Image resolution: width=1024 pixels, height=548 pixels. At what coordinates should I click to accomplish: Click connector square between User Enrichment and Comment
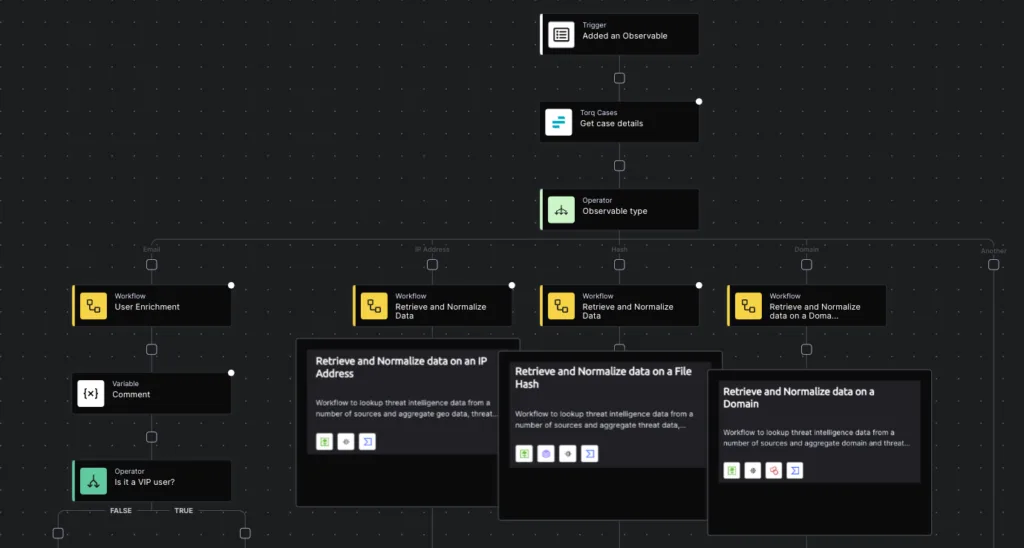click(x=152, y=349)
